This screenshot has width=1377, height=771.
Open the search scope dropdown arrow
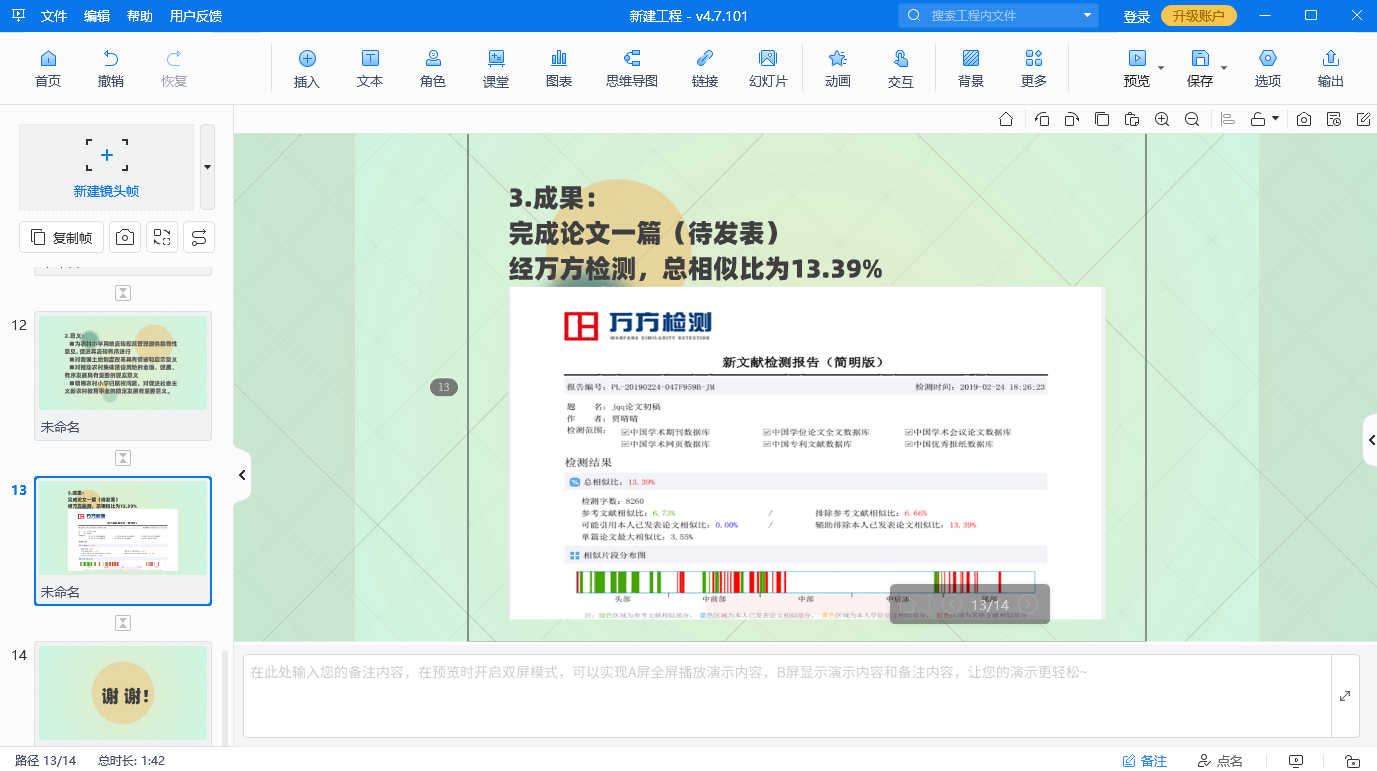(x=1088, y=15)
